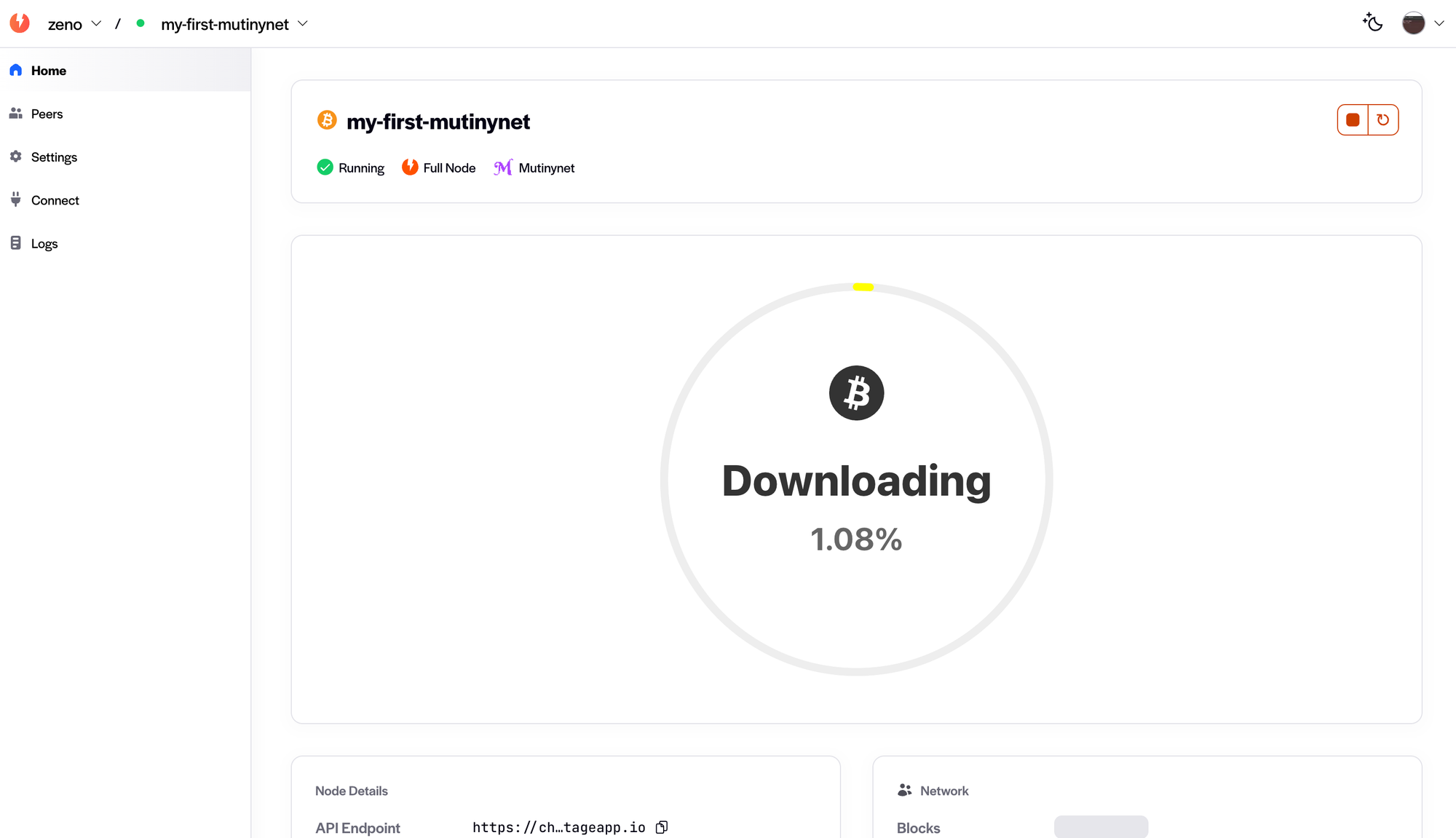Click the stop node button
Image resolution: width=1456 pixels, height=838 pixels.
click(1353, 120)
